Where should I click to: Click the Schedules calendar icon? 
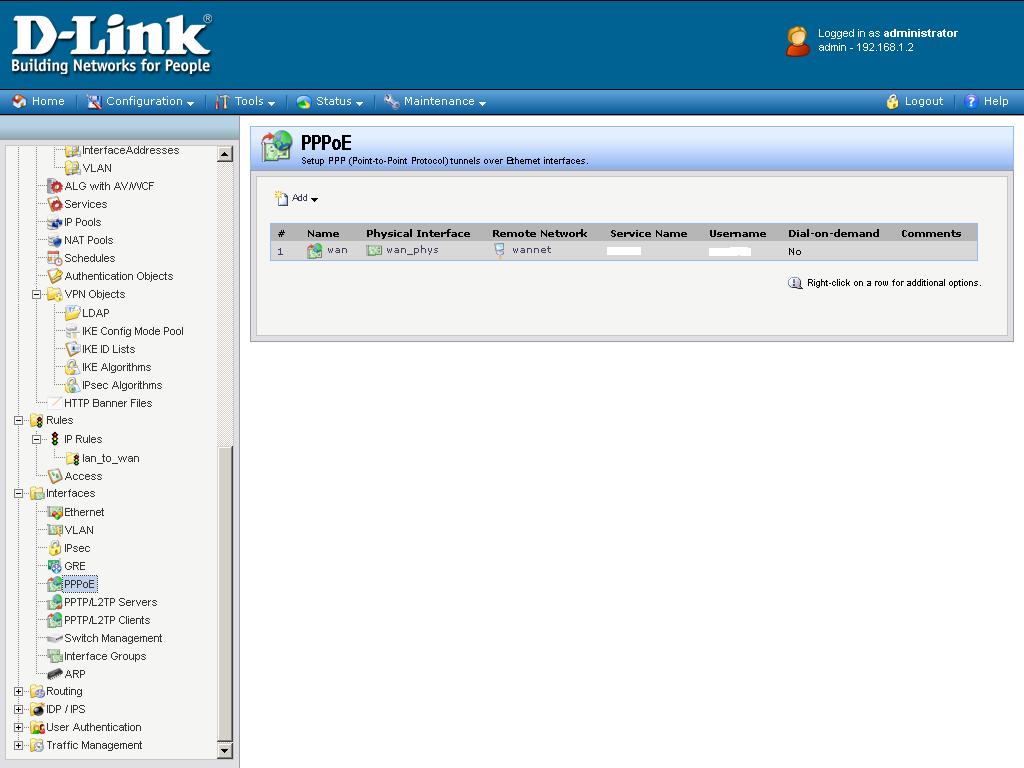click(55, 259)
